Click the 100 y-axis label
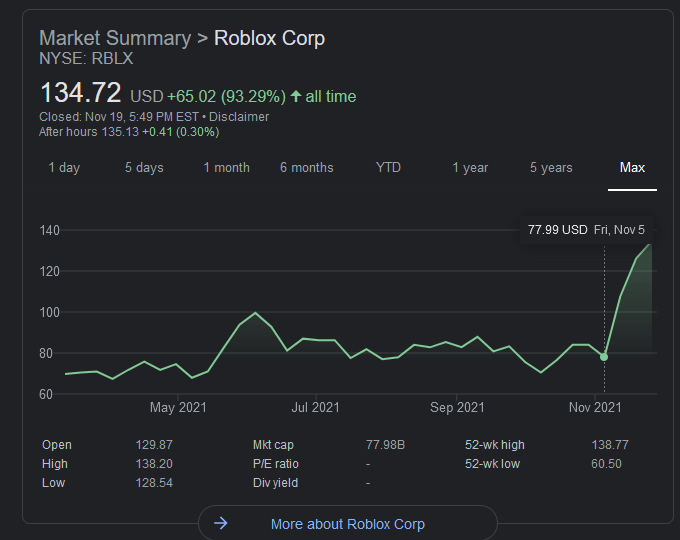 click(x=49, y=312)
